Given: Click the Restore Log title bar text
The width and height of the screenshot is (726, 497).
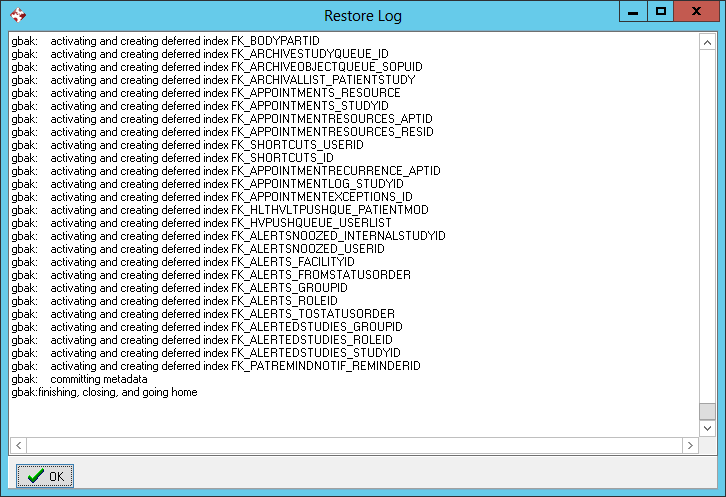Looking at the screenshot, I should pos(362,15).
